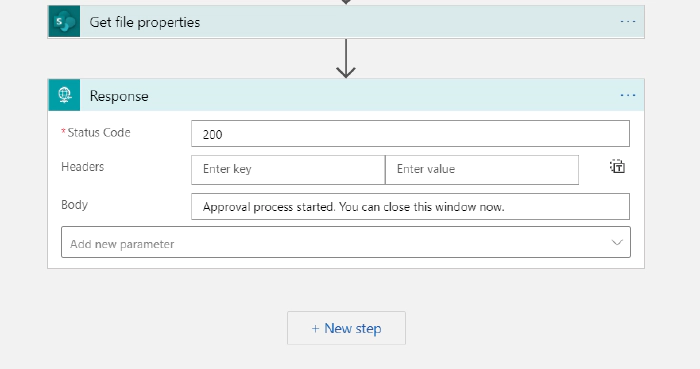Click the Response action globe icon
700x369 pixels.
(64, 95)
